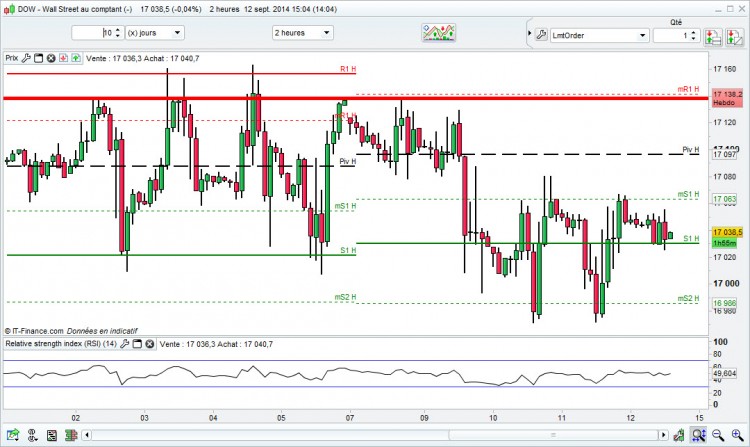Open RSI indicator settings wrench
Screen dimensions: 750x447
tap(125, 344)
